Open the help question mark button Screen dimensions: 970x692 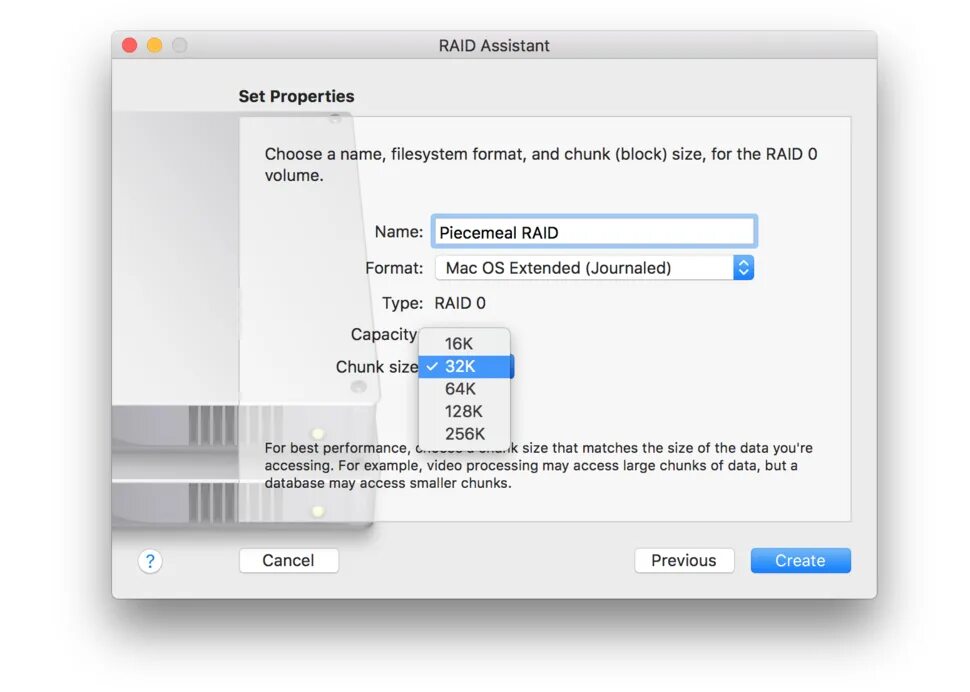pyautogui.click(x=150, y=561)
